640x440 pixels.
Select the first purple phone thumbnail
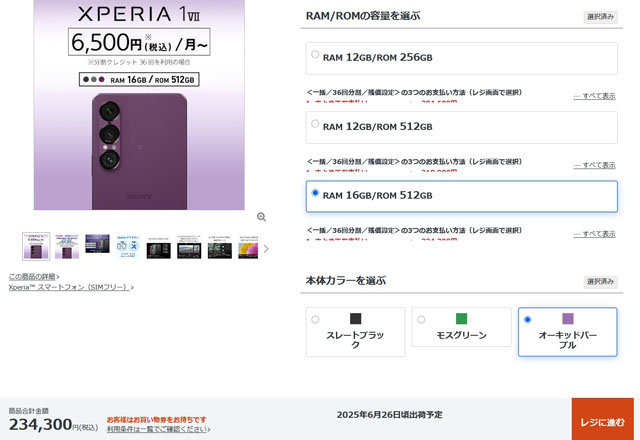pyautogui.click(x=36, y=247)
